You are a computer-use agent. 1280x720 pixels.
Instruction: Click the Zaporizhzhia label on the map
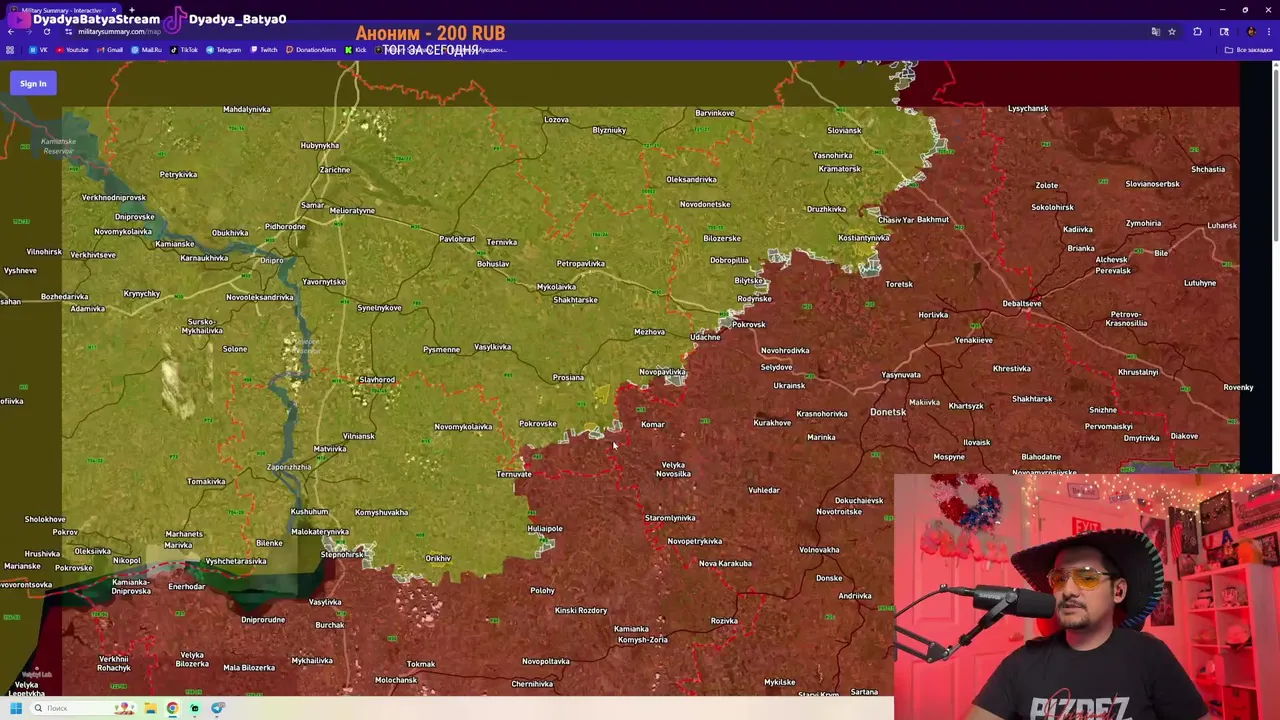(x=289, y=467)
